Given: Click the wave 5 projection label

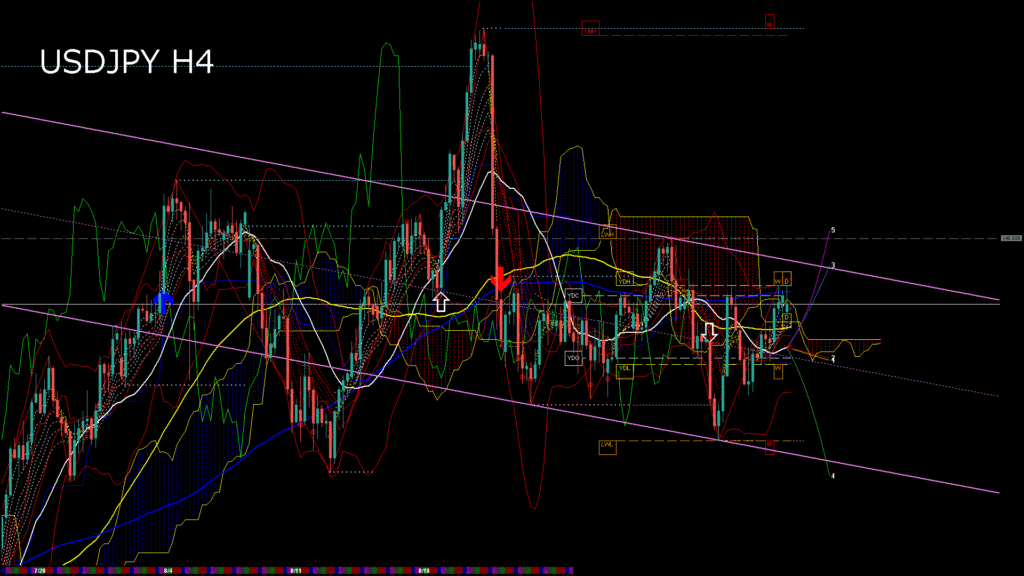Looking at the screenshot, I should (x=833, y=230).
